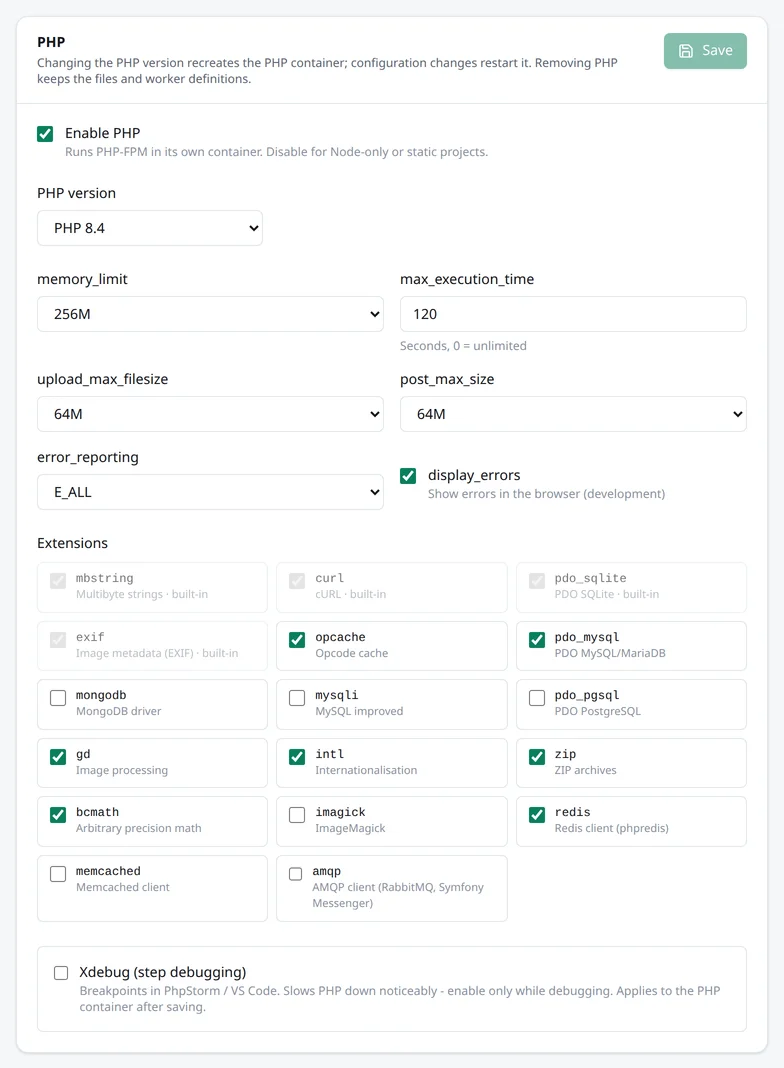Screen dimensions: 784x1068
Task: Click the 'Image processing' description text
Action: point(122,770)
